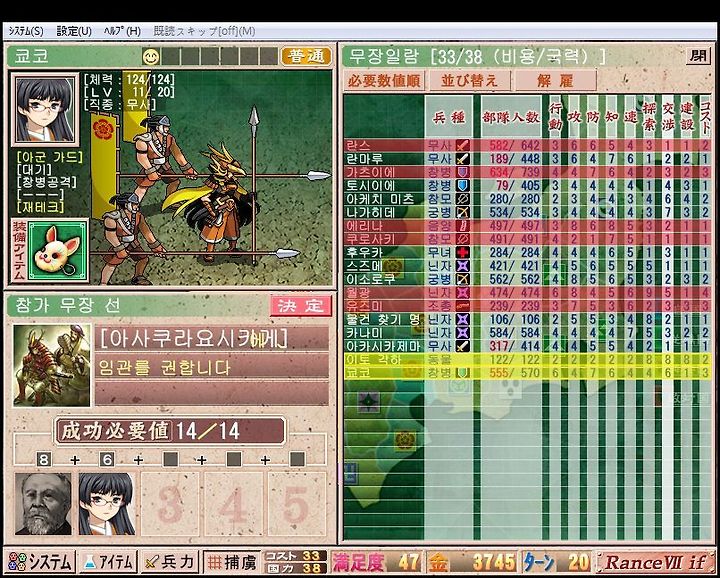Click the sword icon in 아카시카제마's row
This screenshot has height=578, width=720.
point(462,346)
